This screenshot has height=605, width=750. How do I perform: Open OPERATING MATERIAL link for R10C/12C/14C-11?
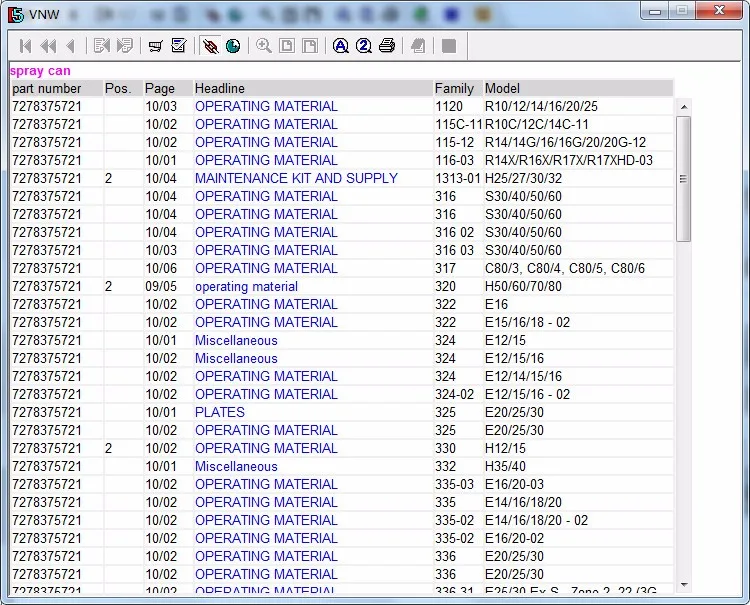pyautogui.click(x=266, y=124)
